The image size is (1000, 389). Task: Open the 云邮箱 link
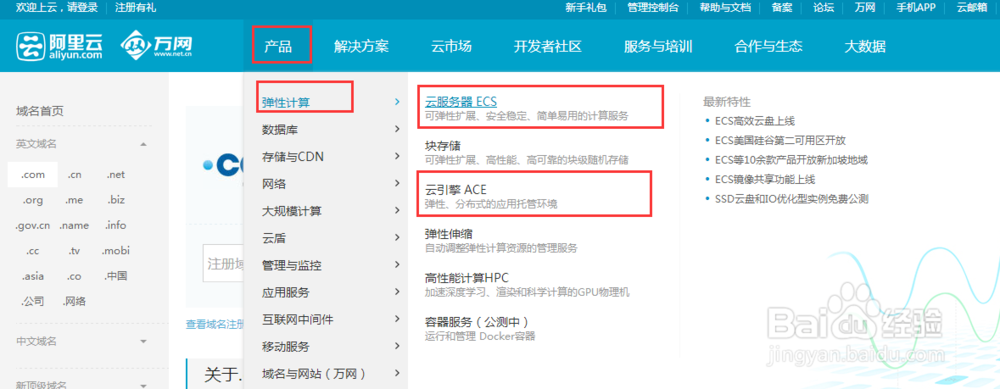(x=972, y=8)
